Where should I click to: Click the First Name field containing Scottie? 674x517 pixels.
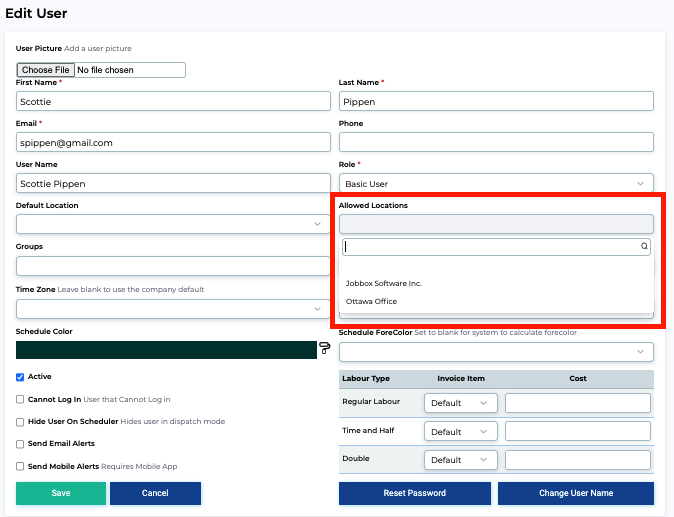[x=173, y=101]
